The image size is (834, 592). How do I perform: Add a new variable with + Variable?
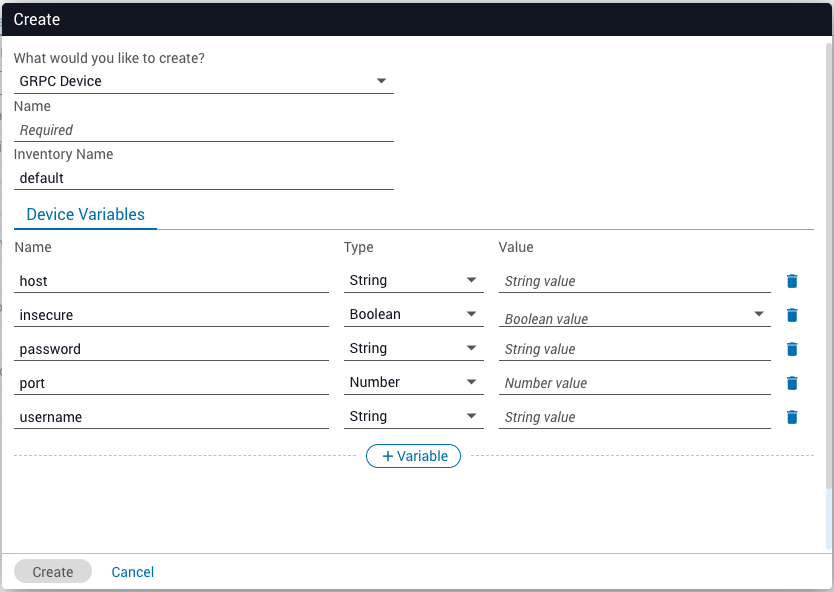414,456
